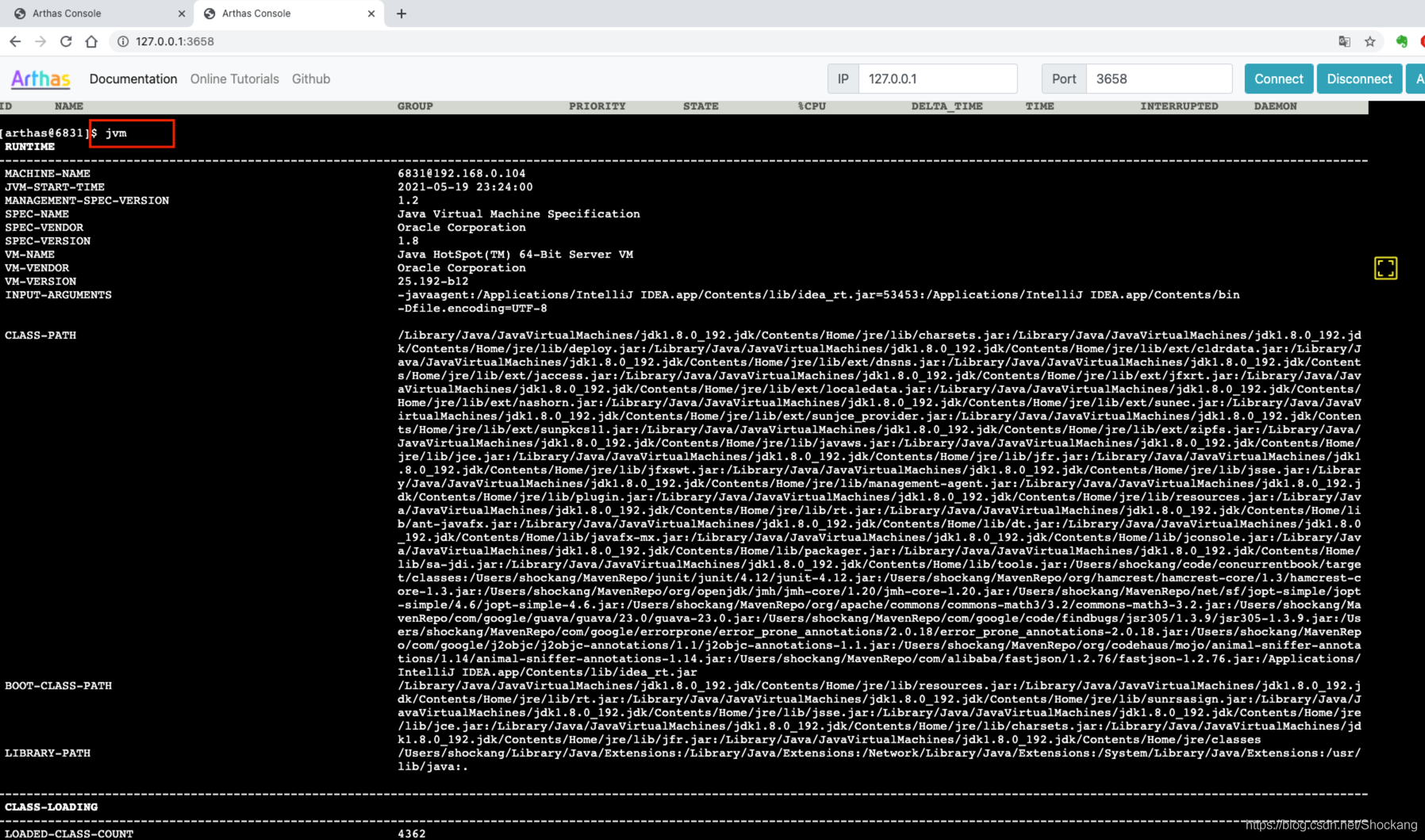The height and width of the screenshot is (840, 1425).
Task: Focus the IP input field
Action: pyautogui.click(x=938, y=79)
